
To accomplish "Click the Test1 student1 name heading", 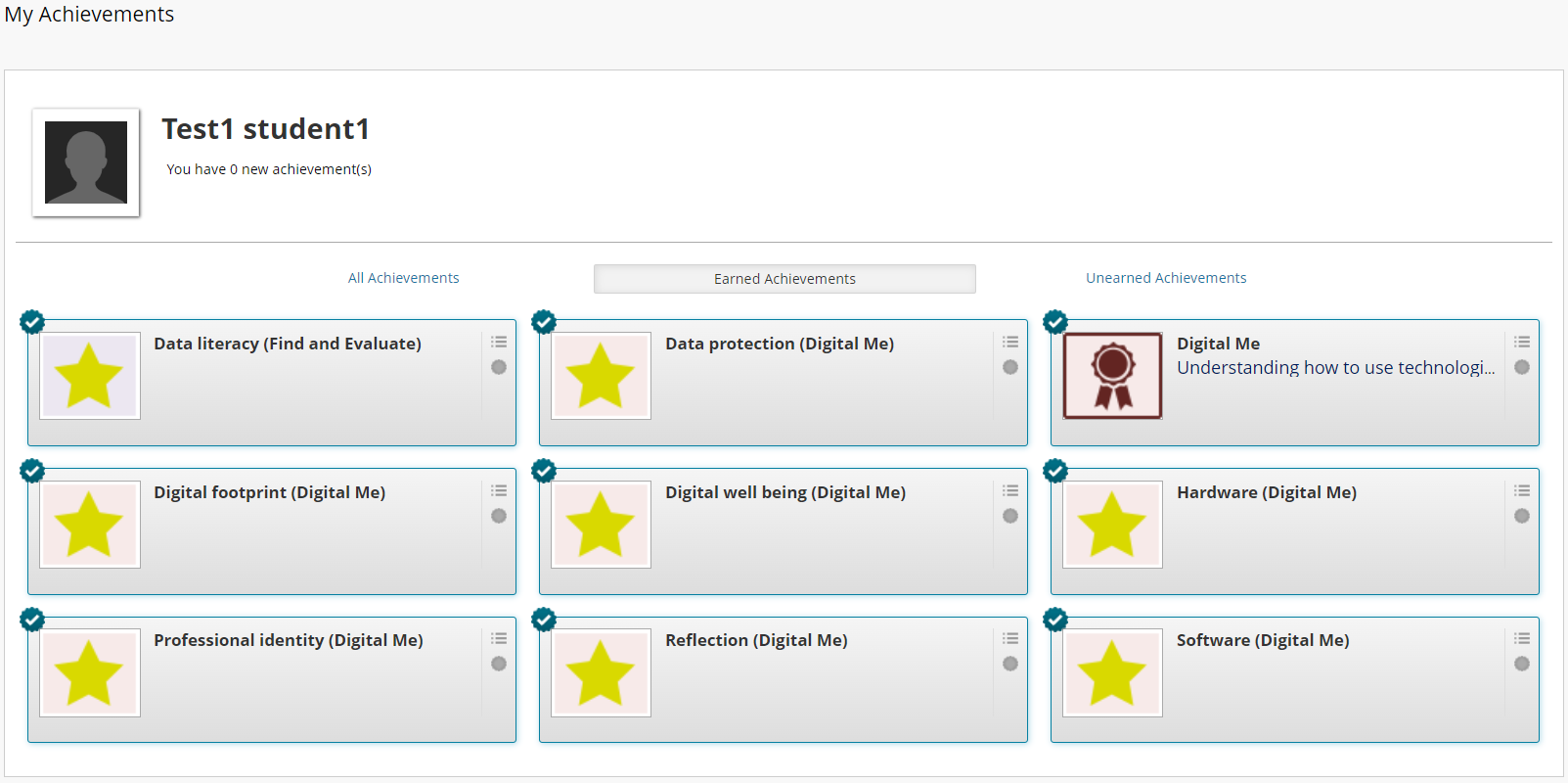I will click(x=266, y=129).
